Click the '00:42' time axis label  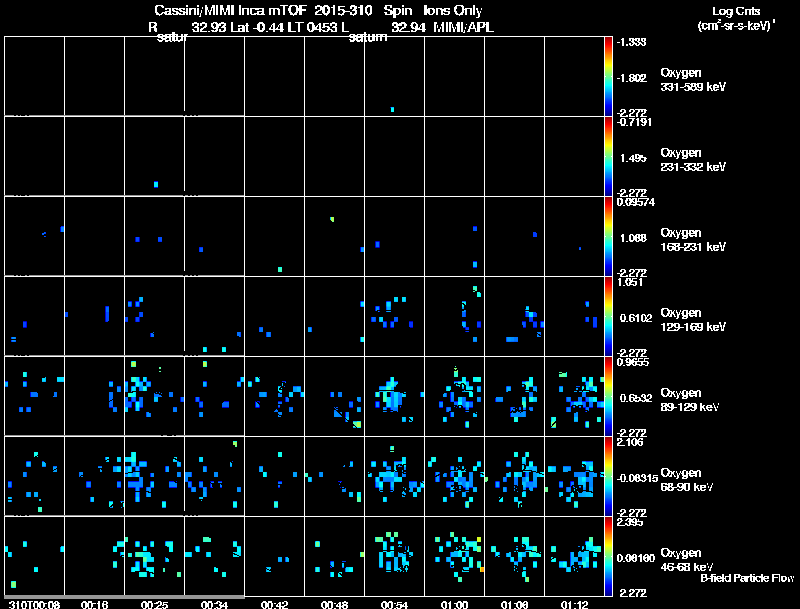tap(274, 604)
